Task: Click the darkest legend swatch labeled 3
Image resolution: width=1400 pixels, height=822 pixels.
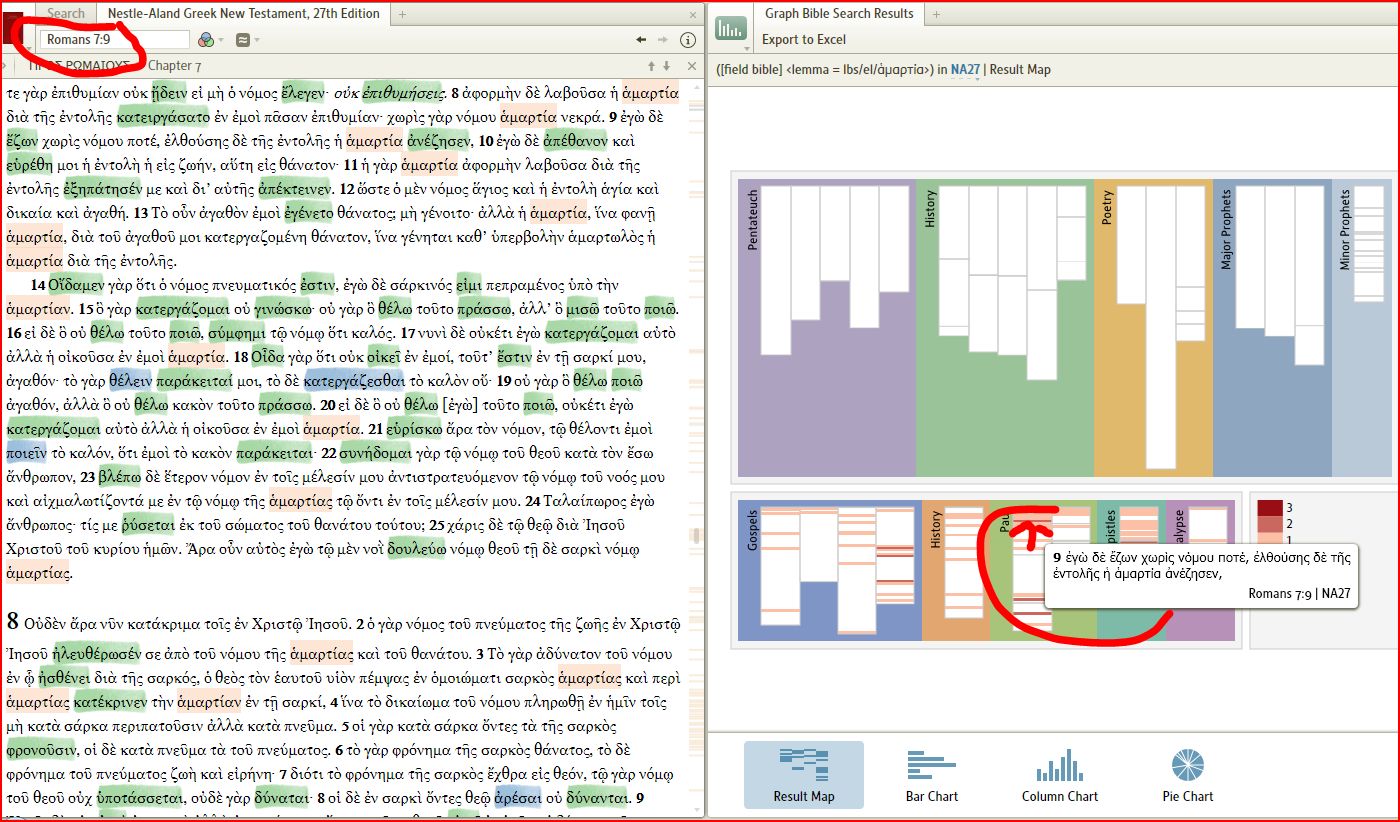Action: tap(1269, 507)
